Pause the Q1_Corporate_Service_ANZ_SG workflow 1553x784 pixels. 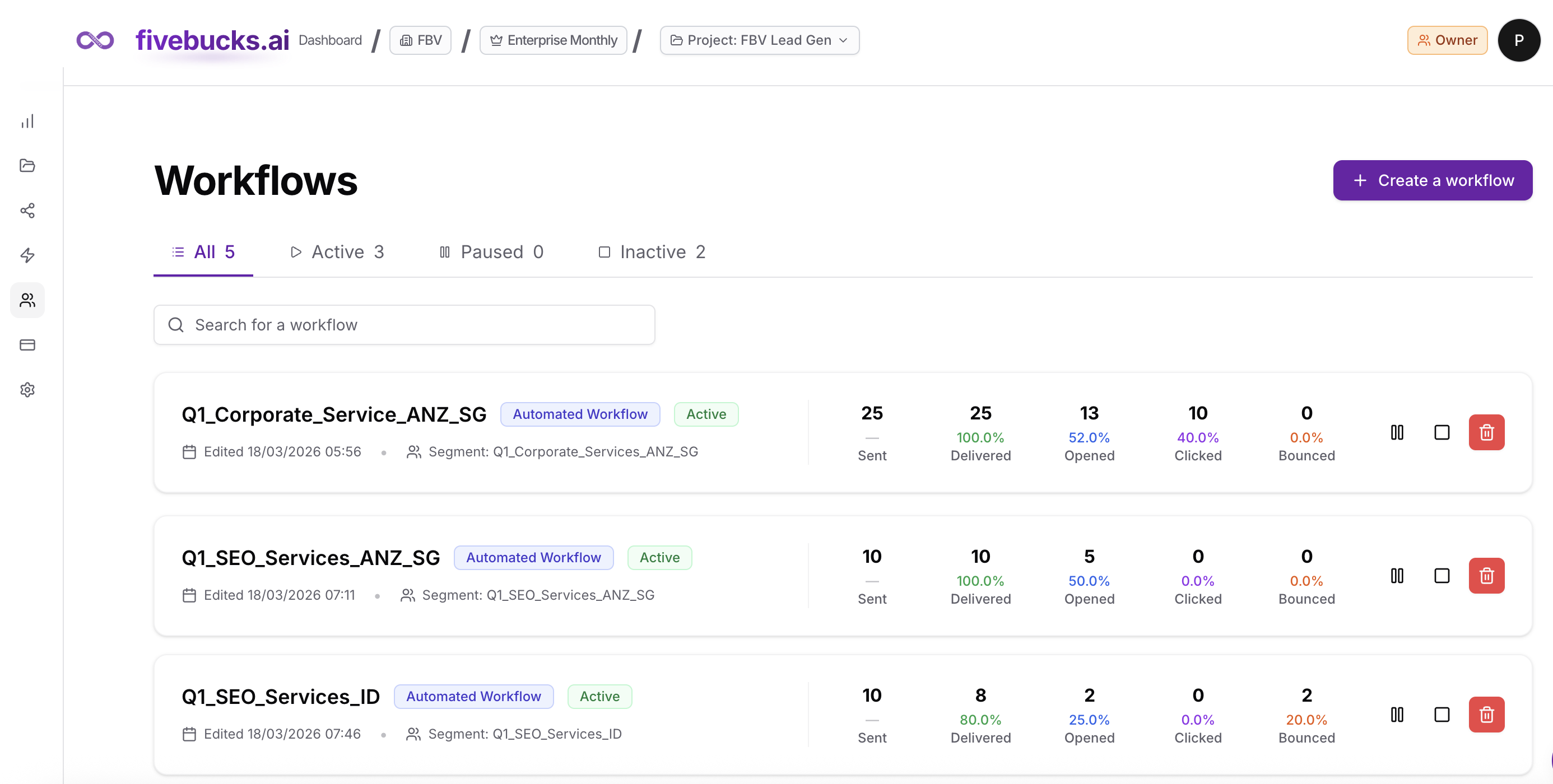(x=1396, y=432)
